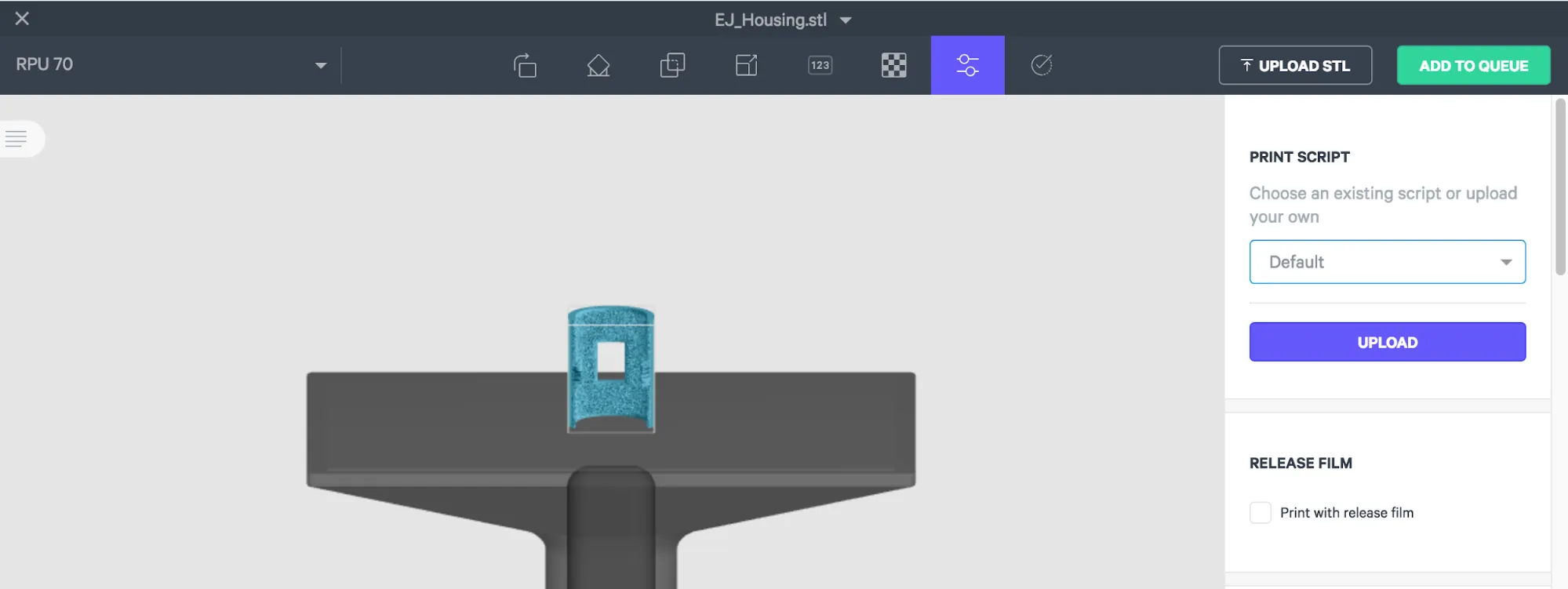This screenshot has height=589, width=1568.
Task: Click the UPLOAD STL button
Action: (1295, 65)
